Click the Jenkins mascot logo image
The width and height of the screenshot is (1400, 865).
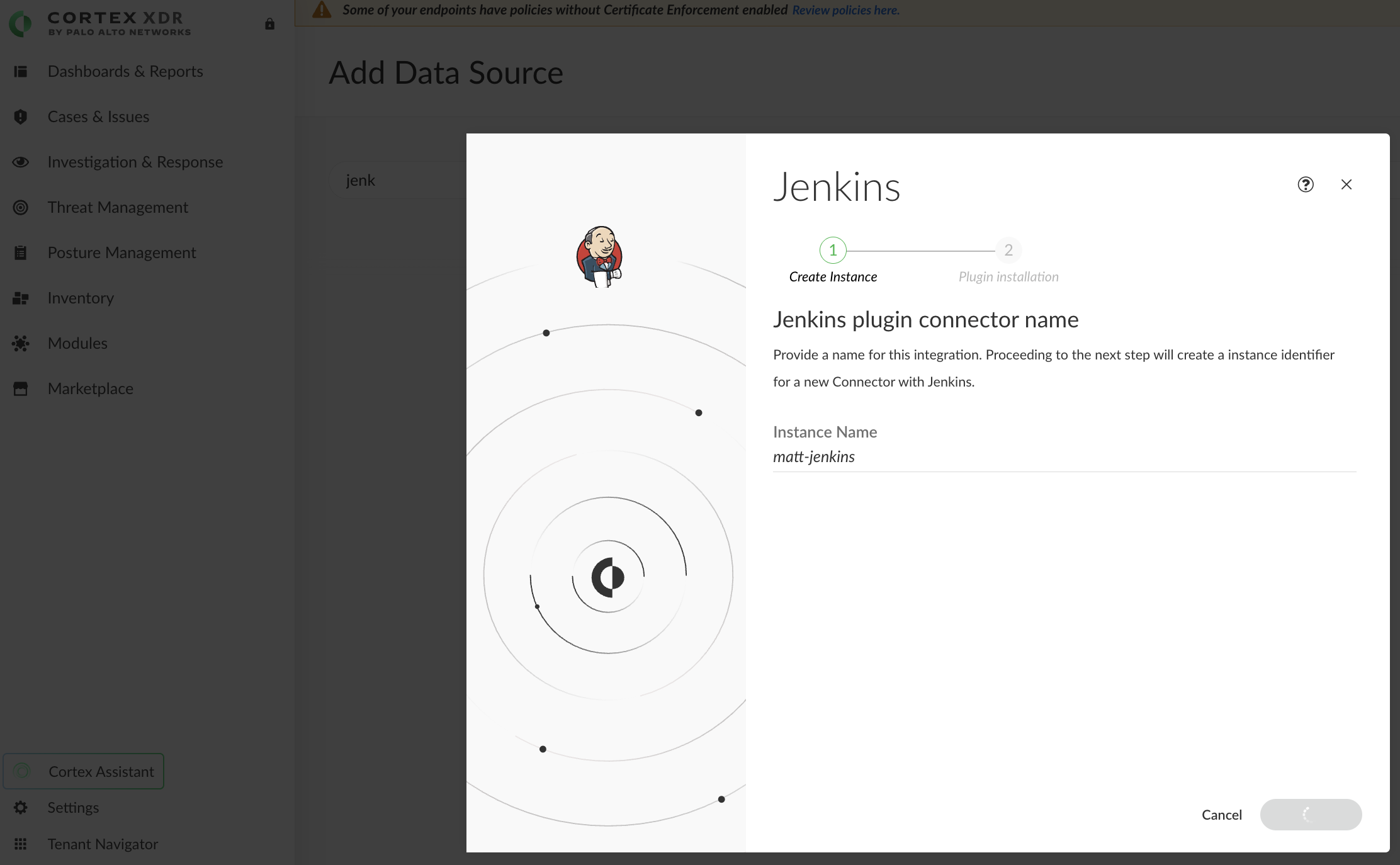tap(599, 257)
